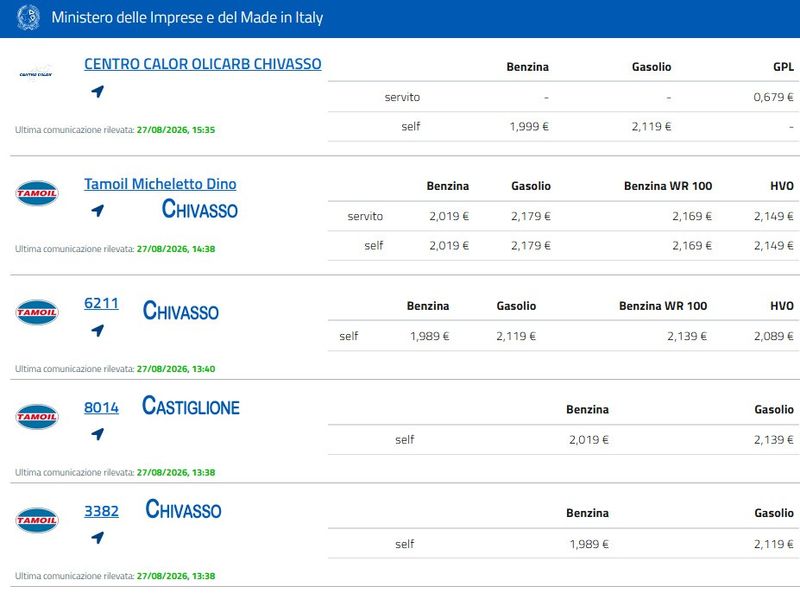Open station 3382 link

101,511
